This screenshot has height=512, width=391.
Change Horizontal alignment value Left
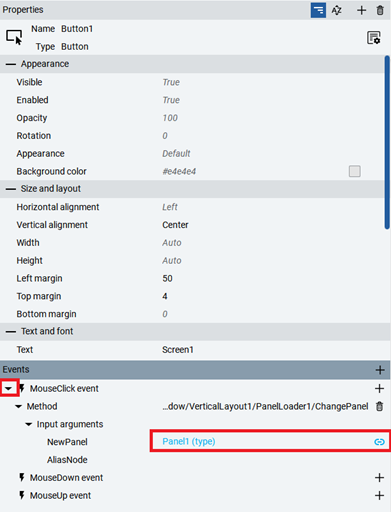click(x=170, y=207)
